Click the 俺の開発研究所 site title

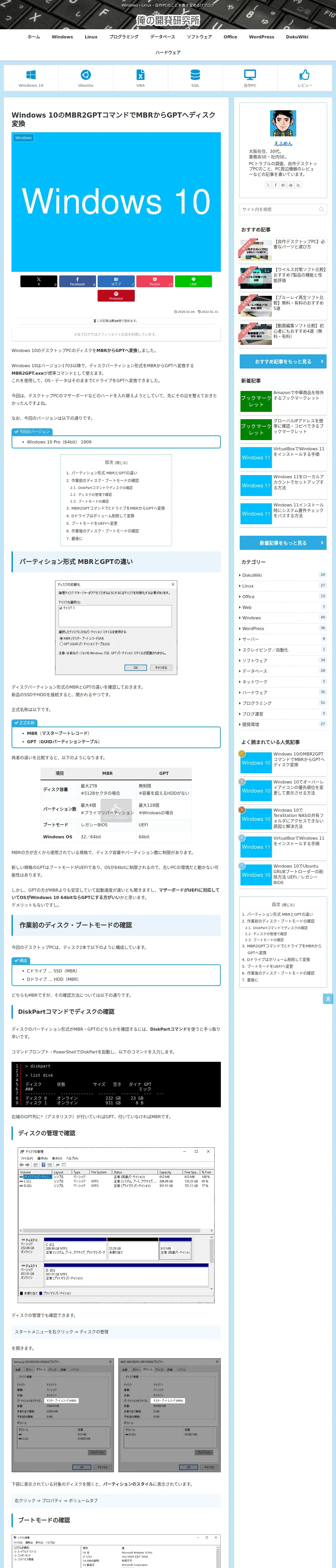(168, 20)
